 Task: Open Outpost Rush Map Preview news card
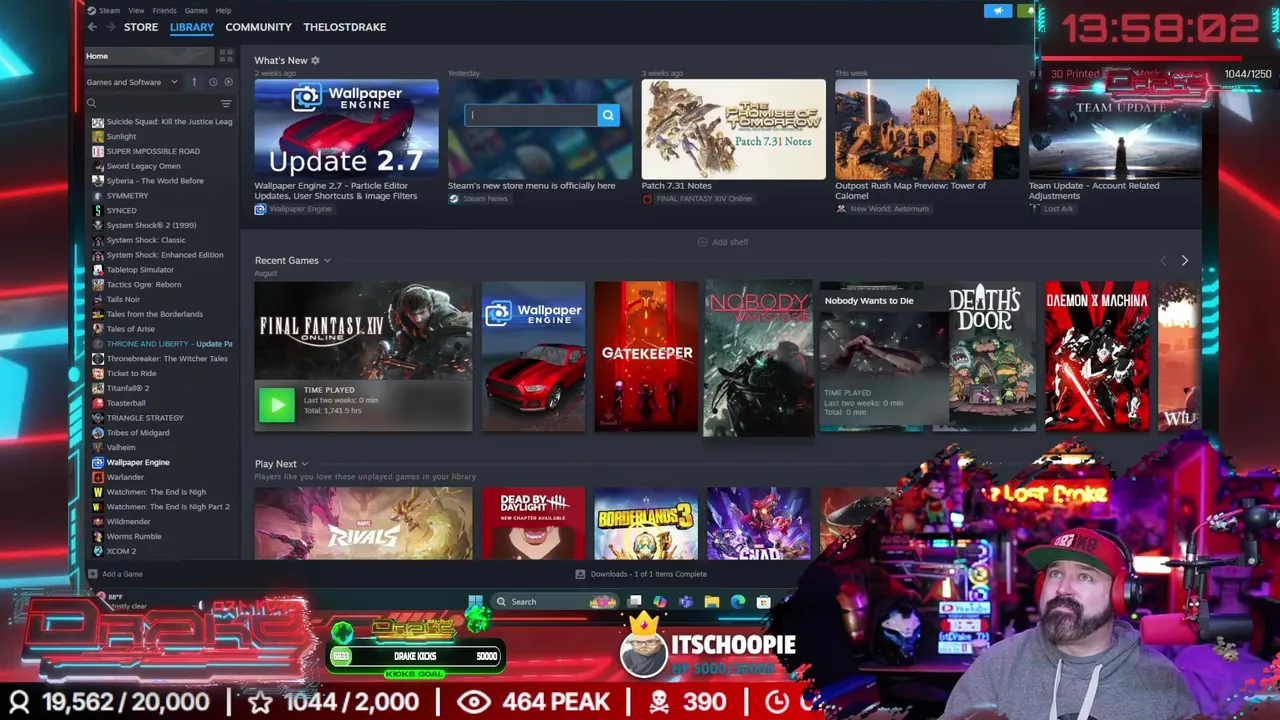click(927, 146)
